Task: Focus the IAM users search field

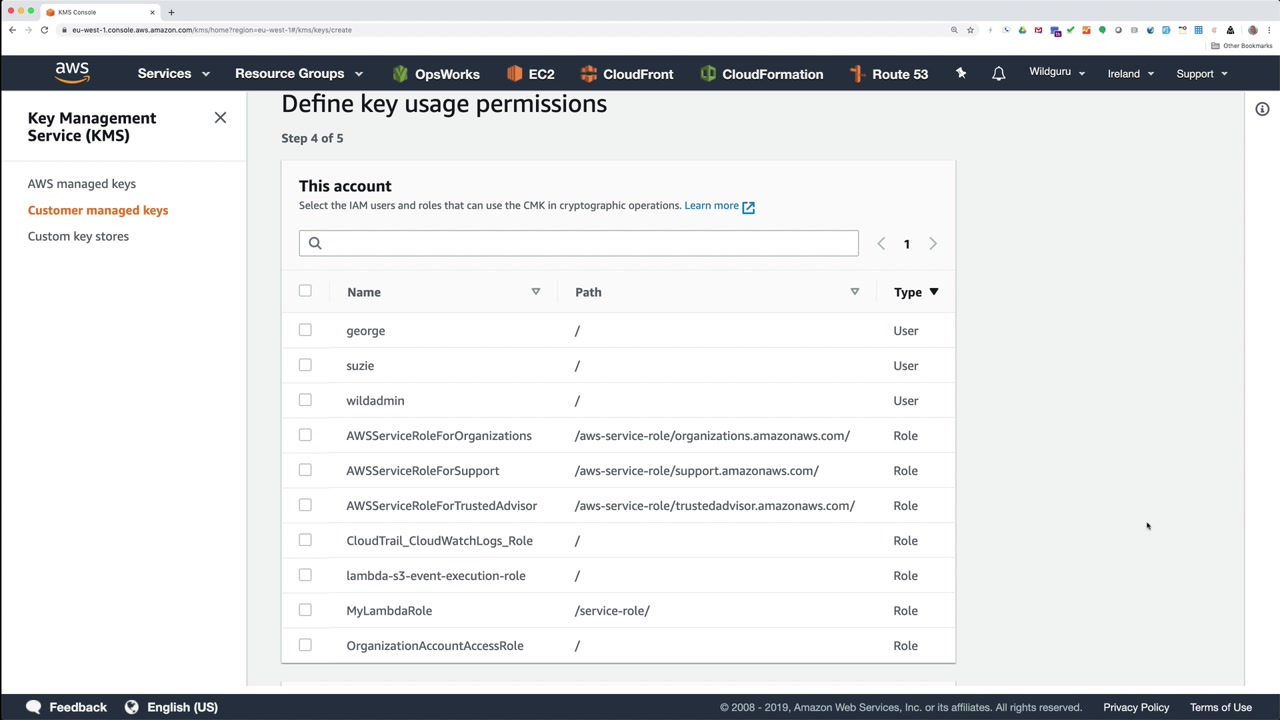Action: click(578, 243)
